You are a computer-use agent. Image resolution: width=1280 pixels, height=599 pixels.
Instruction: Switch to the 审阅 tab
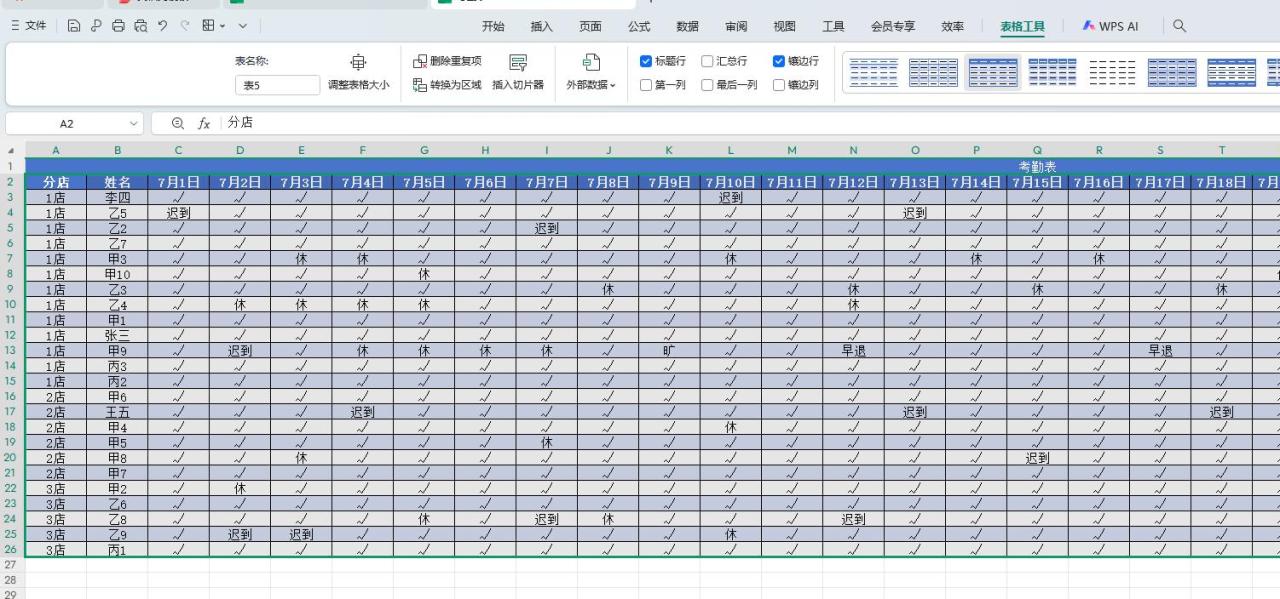[736, 26]
